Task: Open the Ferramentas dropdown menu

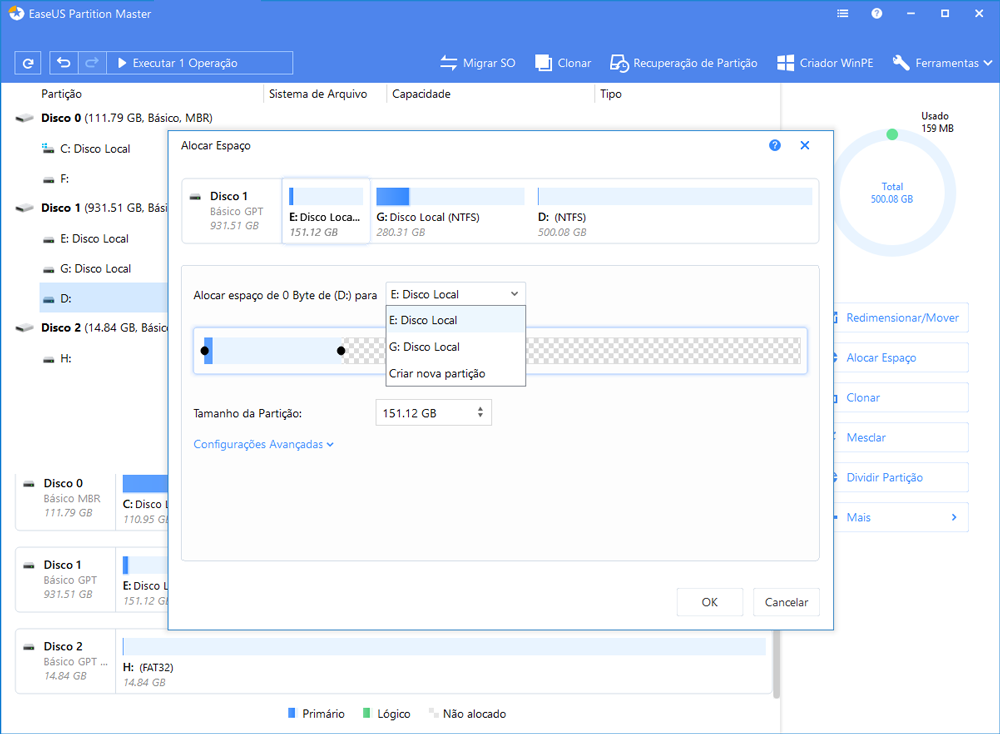Action: pos(942,63)
